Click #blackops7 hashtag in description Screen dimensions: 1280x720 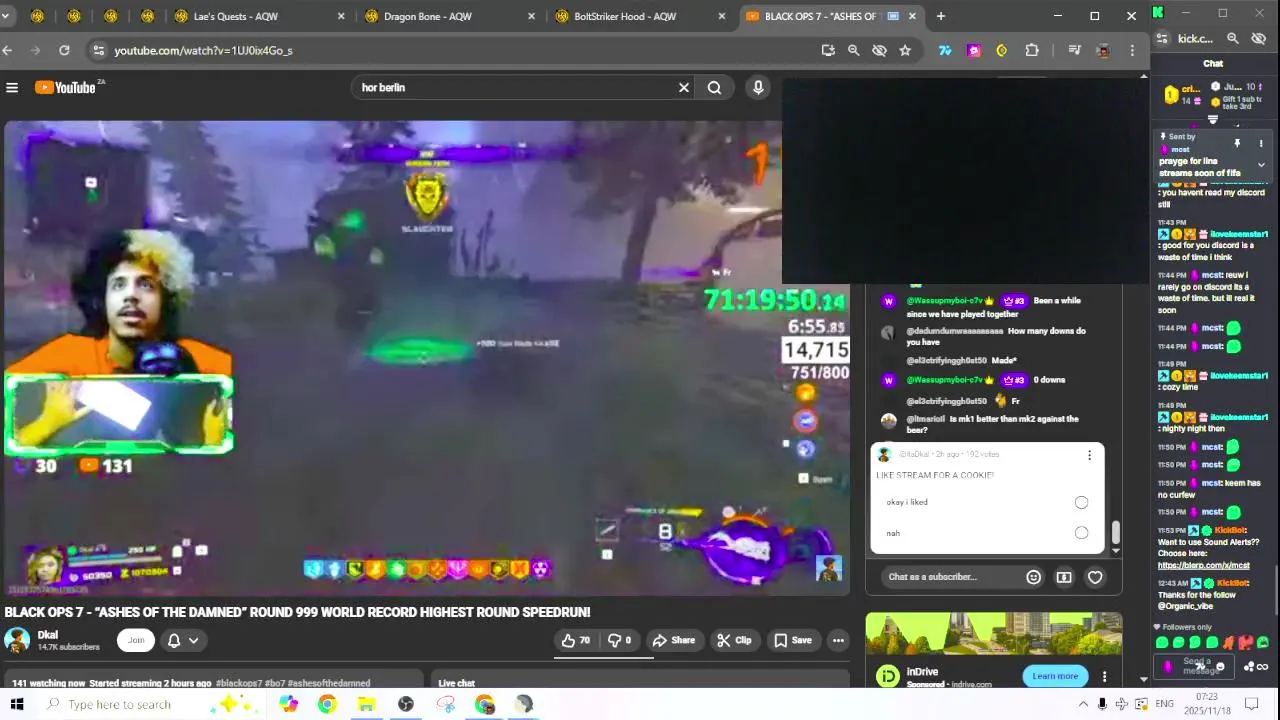point(239,683)
